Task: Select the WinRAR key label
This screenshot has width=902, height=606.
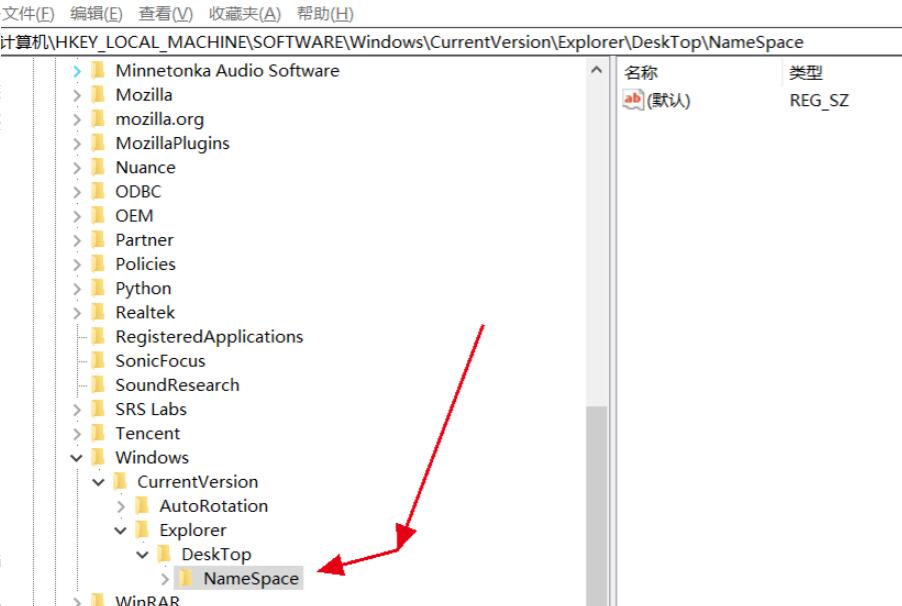Action: pos(148,600)
